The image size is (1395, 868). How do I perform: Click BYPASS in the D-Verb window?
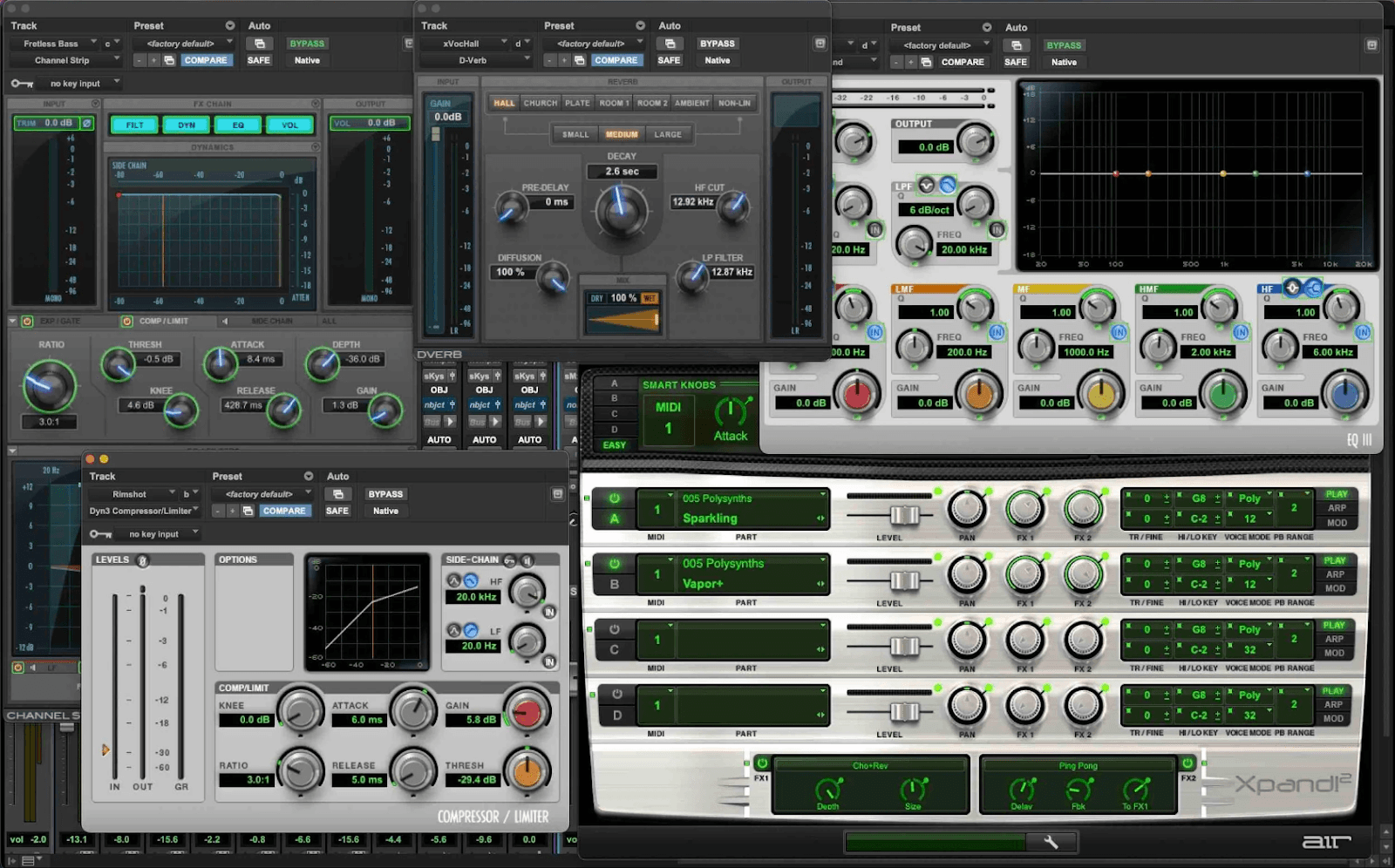pyautogui.click(x=717, y=44)
